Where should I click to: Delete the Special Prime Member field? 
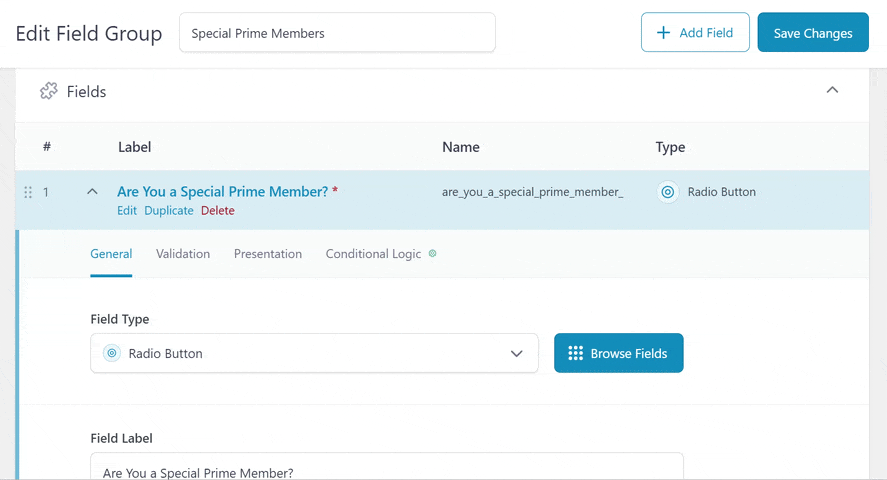[218, 211]
